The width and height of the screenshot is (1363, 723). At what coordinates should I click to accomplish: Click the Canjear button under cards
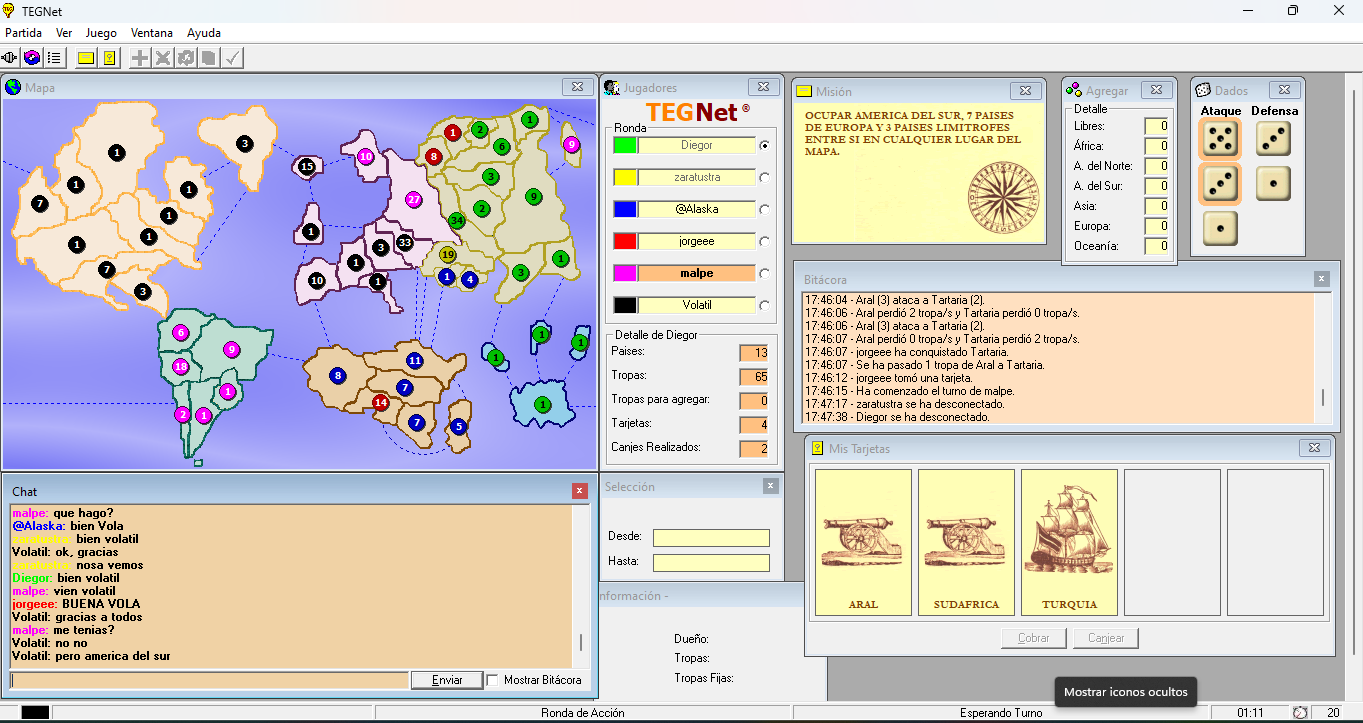(x=1106, y=638)
